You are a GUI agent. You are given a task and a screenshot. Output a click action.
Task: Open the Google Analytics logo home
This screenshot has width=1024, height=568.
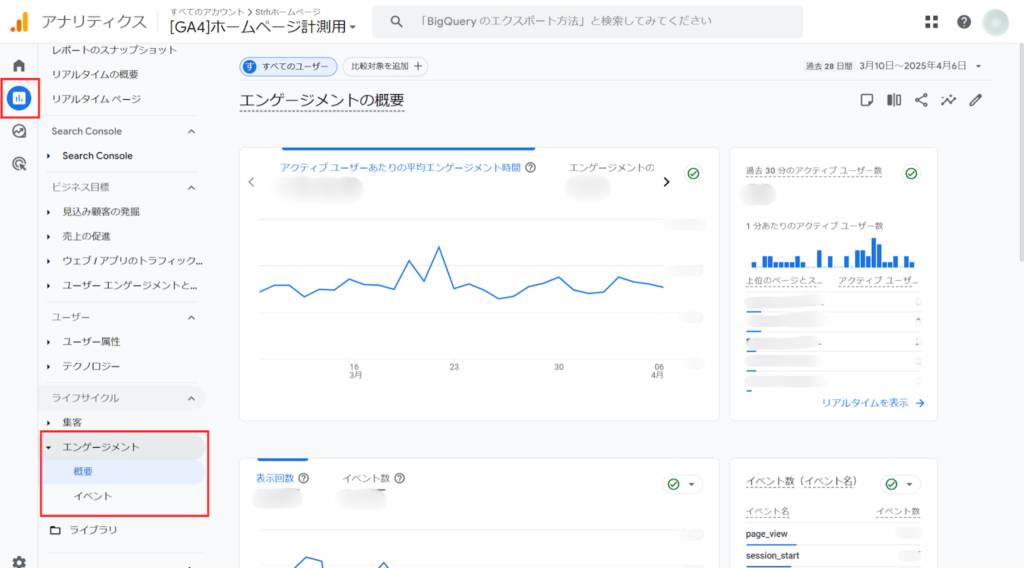click(20, 22)
